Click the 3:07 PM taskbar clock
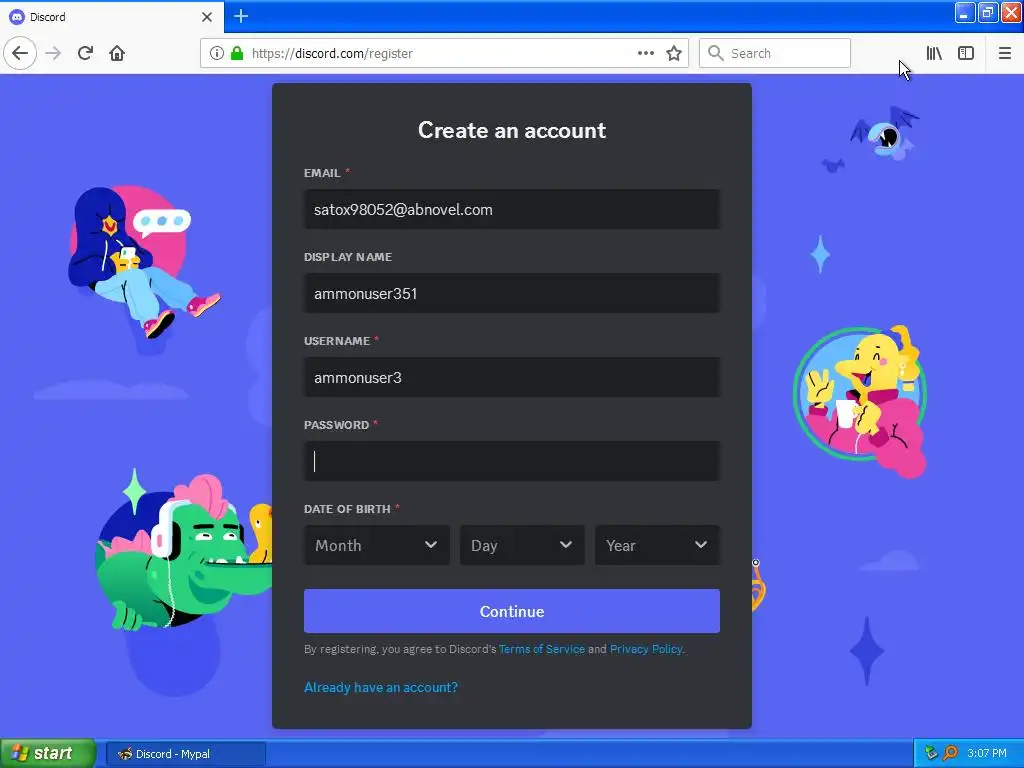Image resolution: width=1024 pixels, height=768 pixels. (x=987, y=753)
